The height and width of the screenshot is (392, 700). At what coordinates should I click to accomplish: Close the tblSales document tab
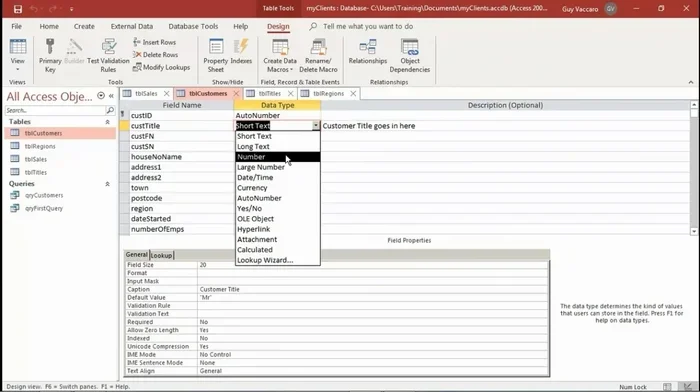pos(166,93)
